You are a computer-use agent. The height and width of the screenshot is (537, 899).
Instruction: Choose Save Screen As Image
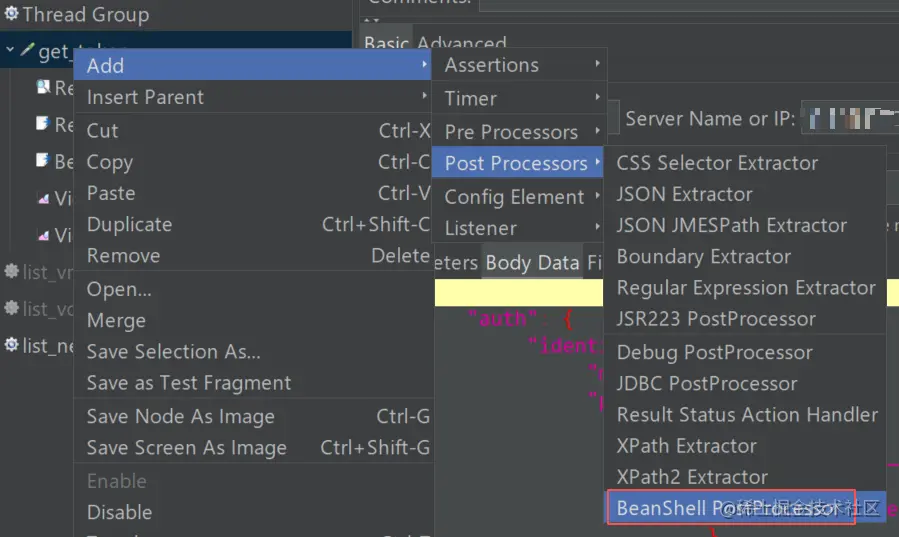point(252,448)
